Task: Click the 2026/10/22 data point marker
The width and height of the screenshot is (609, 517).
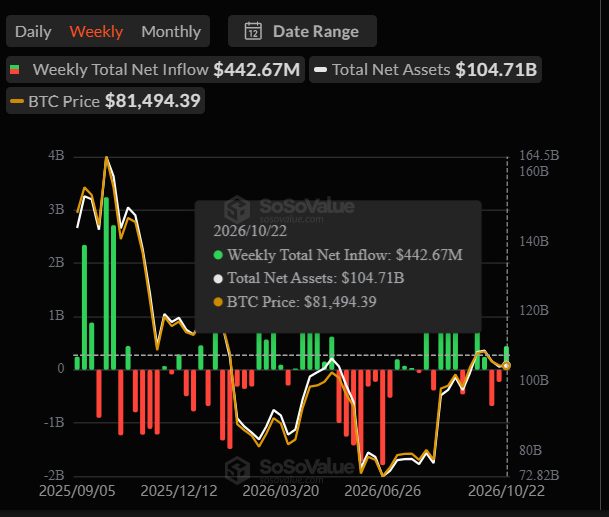Action: [506, 366]
